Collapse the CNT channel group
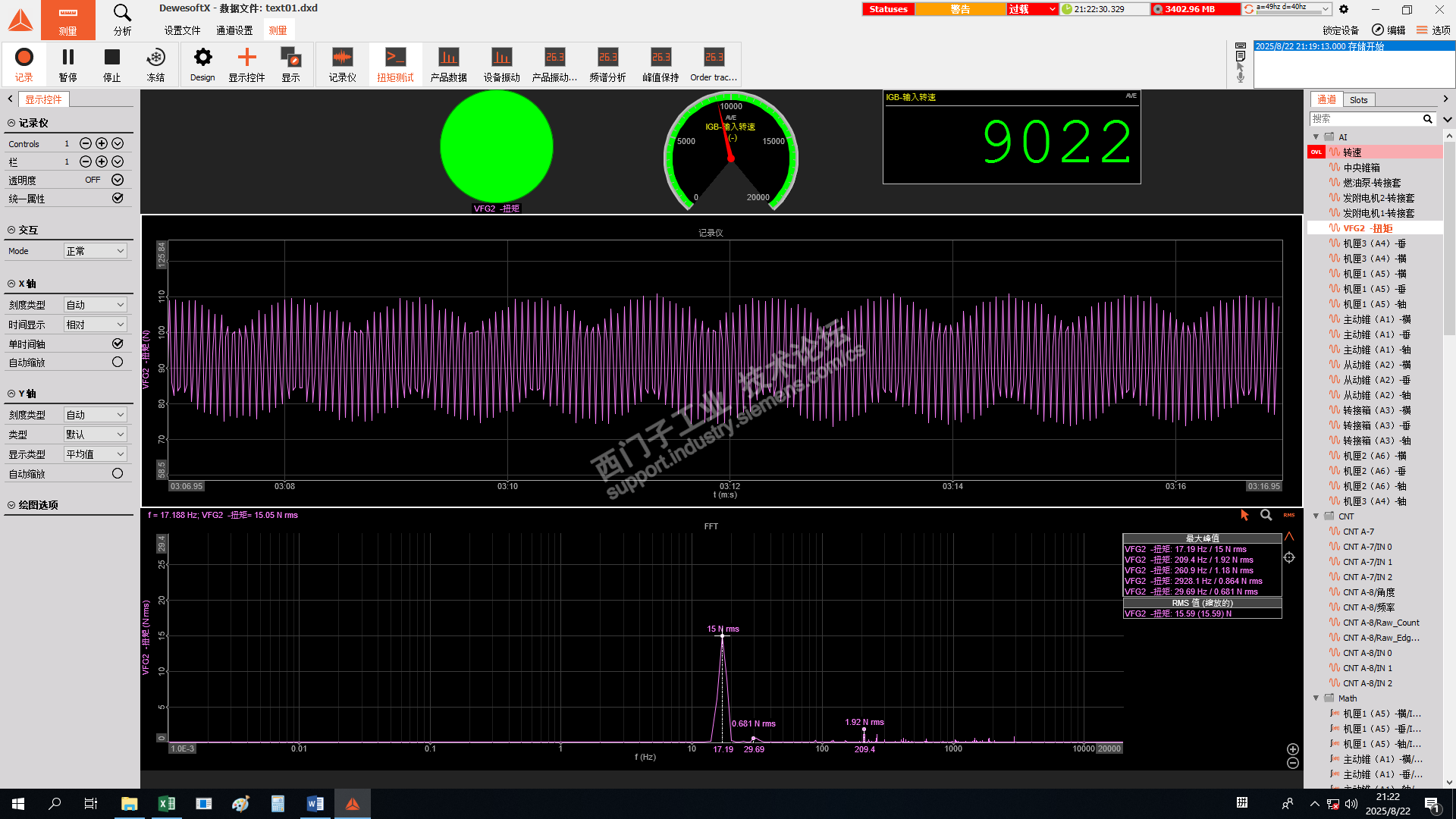The width and height of the screenshot is (1456, 819). pyautogui.click(x=1316, y=516)
